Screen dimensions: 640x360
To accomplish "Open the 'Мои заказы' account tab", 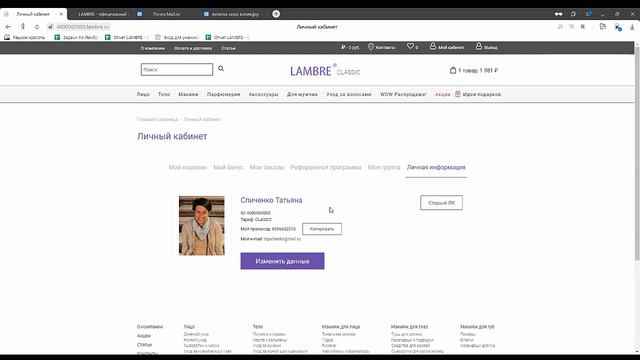I will pyautogui.click(x=267, y=167).
